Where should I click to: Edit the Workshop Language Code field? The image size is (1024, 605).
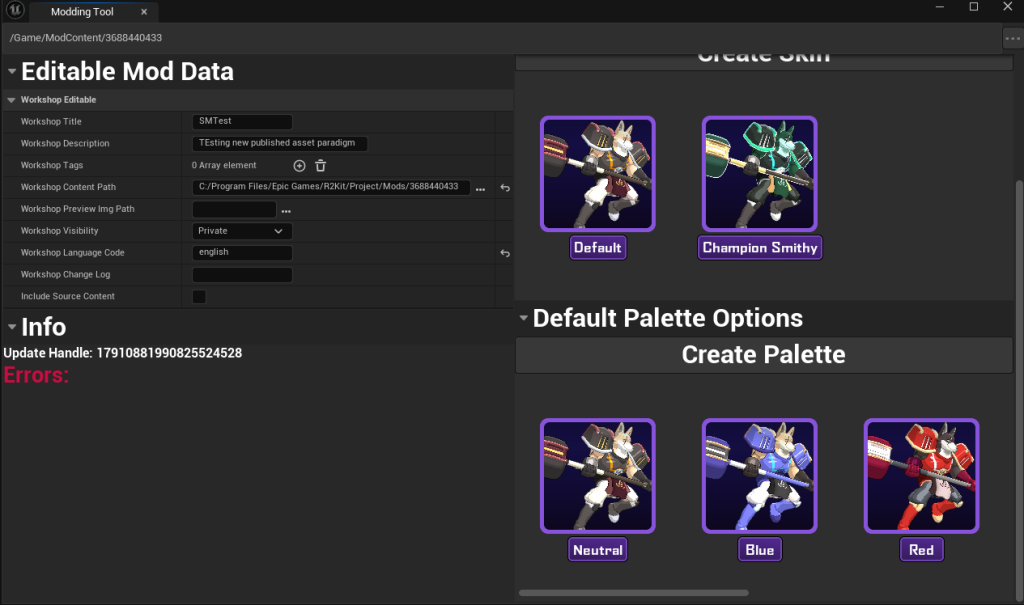click(242, 252)
